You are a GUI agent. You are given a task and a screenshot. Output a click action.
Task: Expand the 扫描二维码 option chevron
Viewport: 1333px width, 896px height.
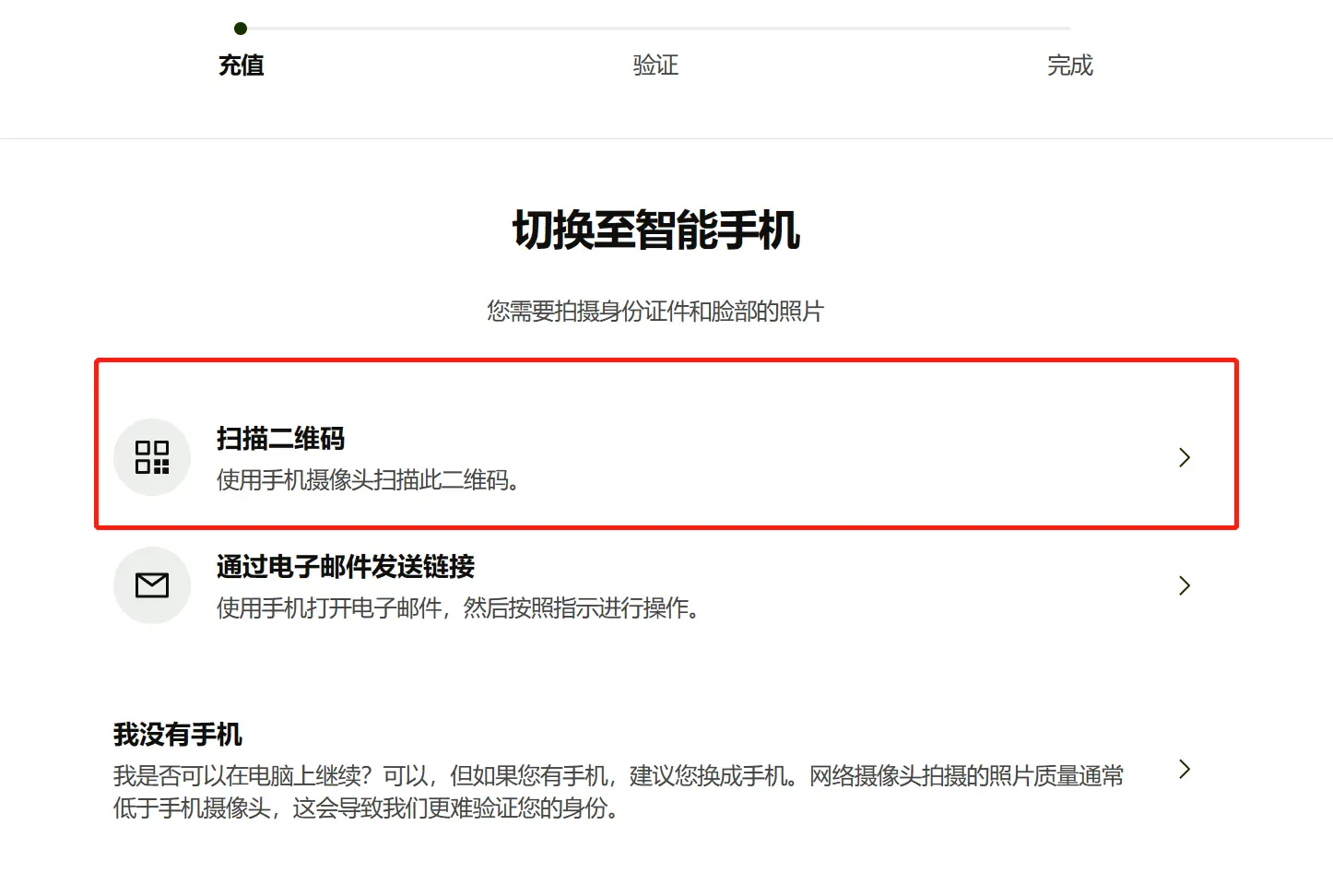[1185, 457]
